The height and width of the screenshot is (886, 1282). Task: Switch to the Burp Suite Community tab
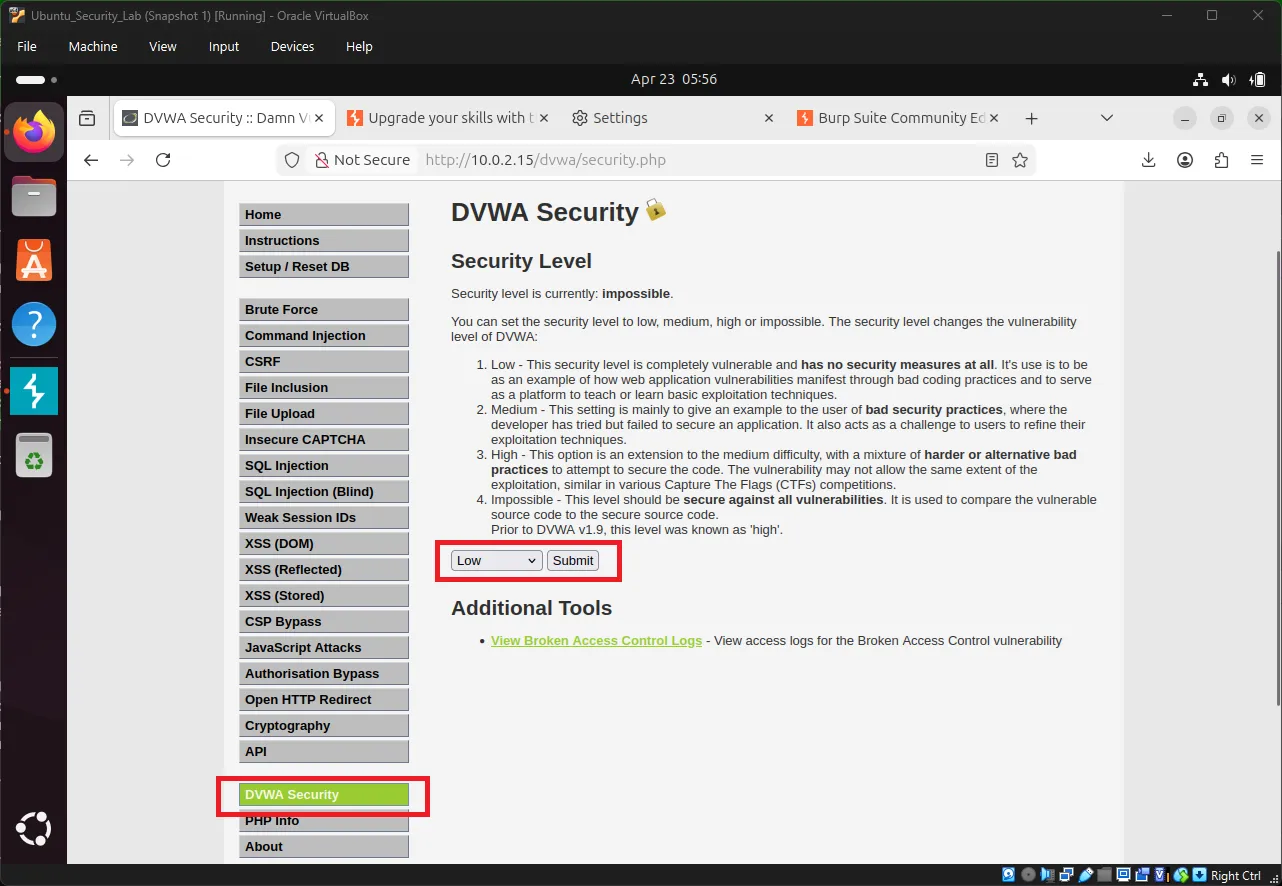[x=890, y=118]
